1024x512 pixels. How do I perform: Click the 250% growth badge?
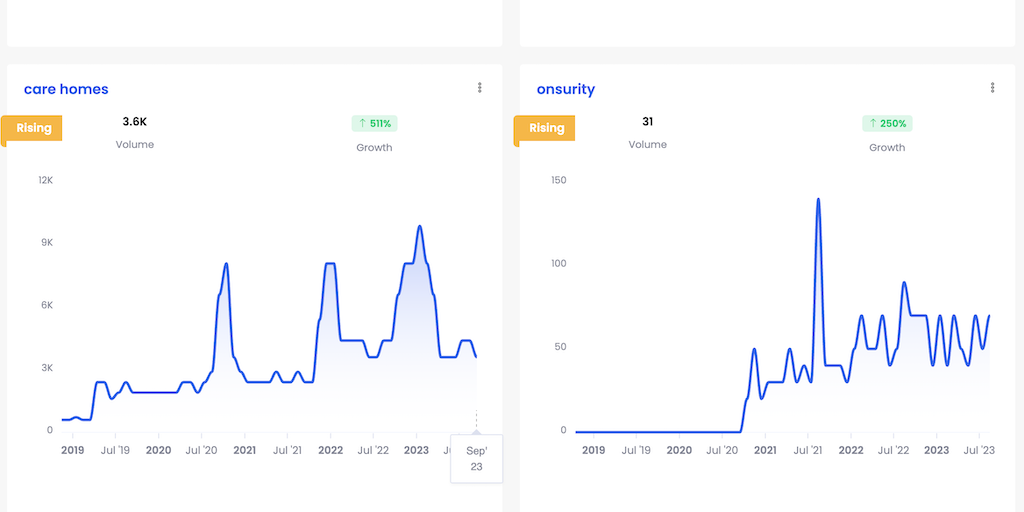(x=887, y=123)
